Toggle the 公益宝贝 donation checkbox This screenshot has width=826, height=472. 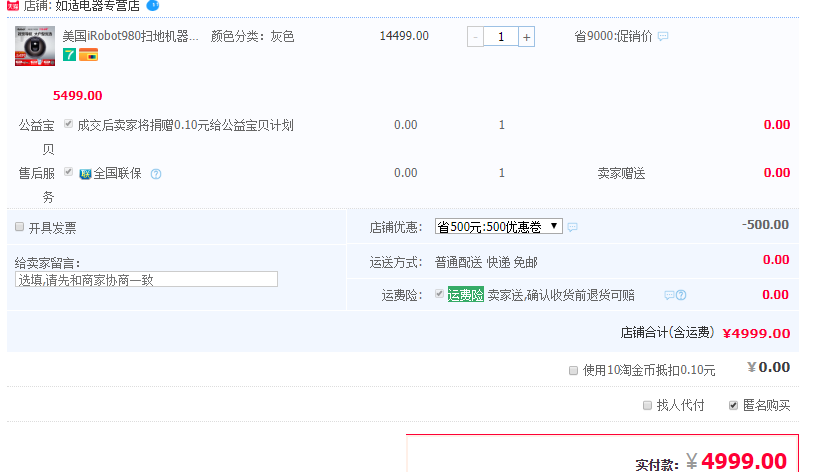coord(68,123)
